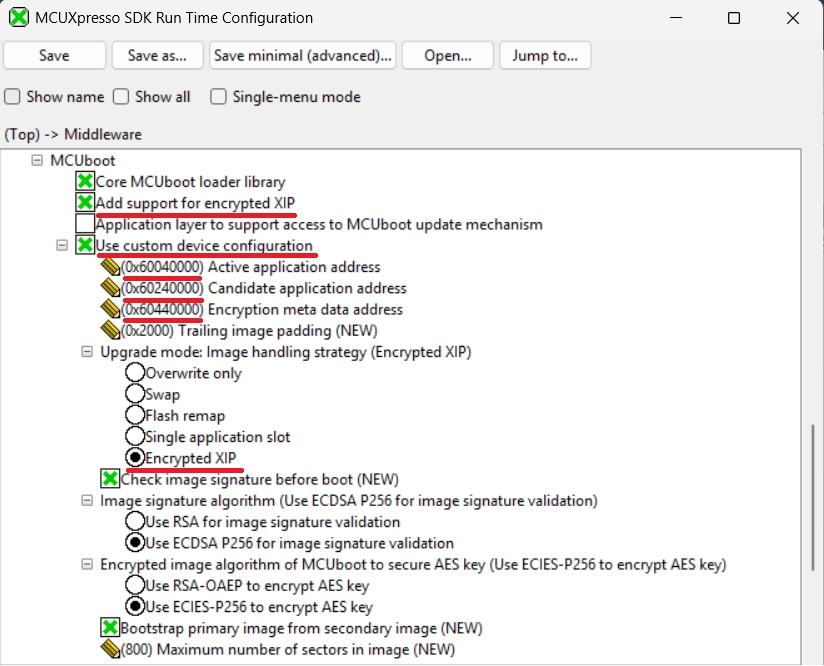Click pencil icon for Maximum number of sectors
The image size is (824, 666).
pyautogui.click(x=110, y=649)
